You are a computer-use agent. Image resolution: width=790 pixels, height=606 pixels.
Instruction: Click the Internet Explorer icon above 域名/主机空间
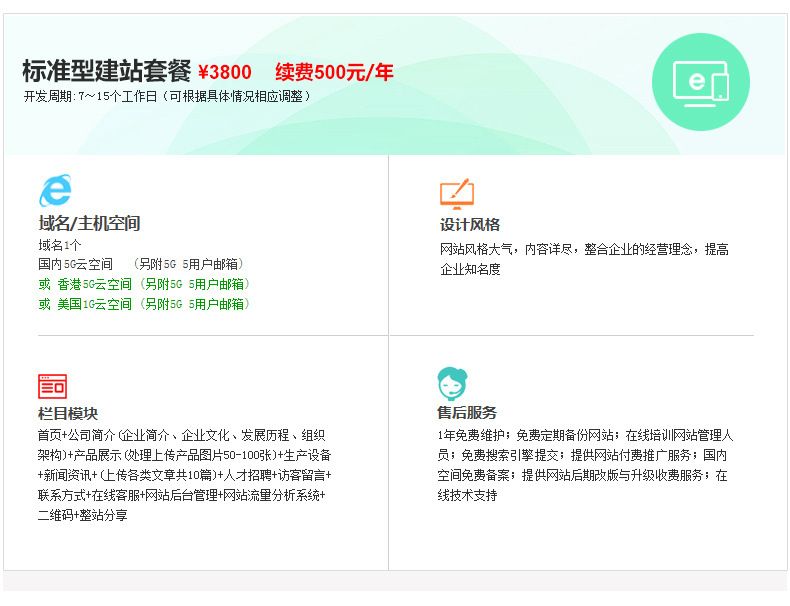pos(55,190)
